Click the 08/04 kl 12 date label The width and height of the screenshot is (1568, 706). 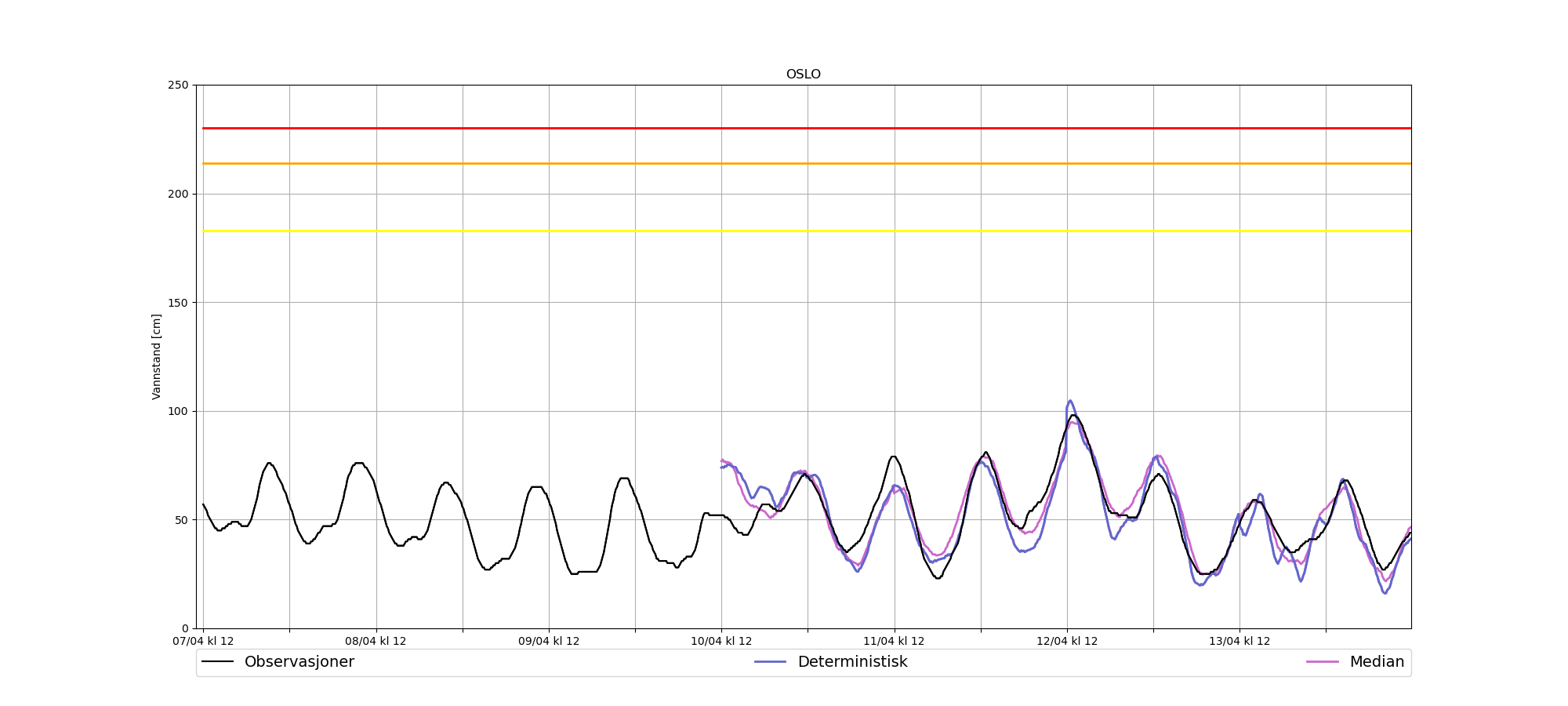click(376, 641)
